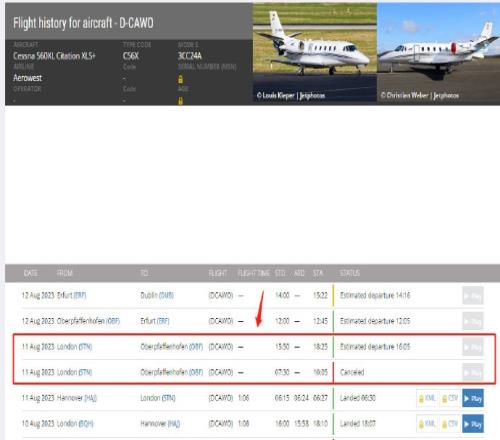Open the Erfurt (ERF) origin airport link
The width and height of the screenshot is (500, 440).
[x=80, y=295]
